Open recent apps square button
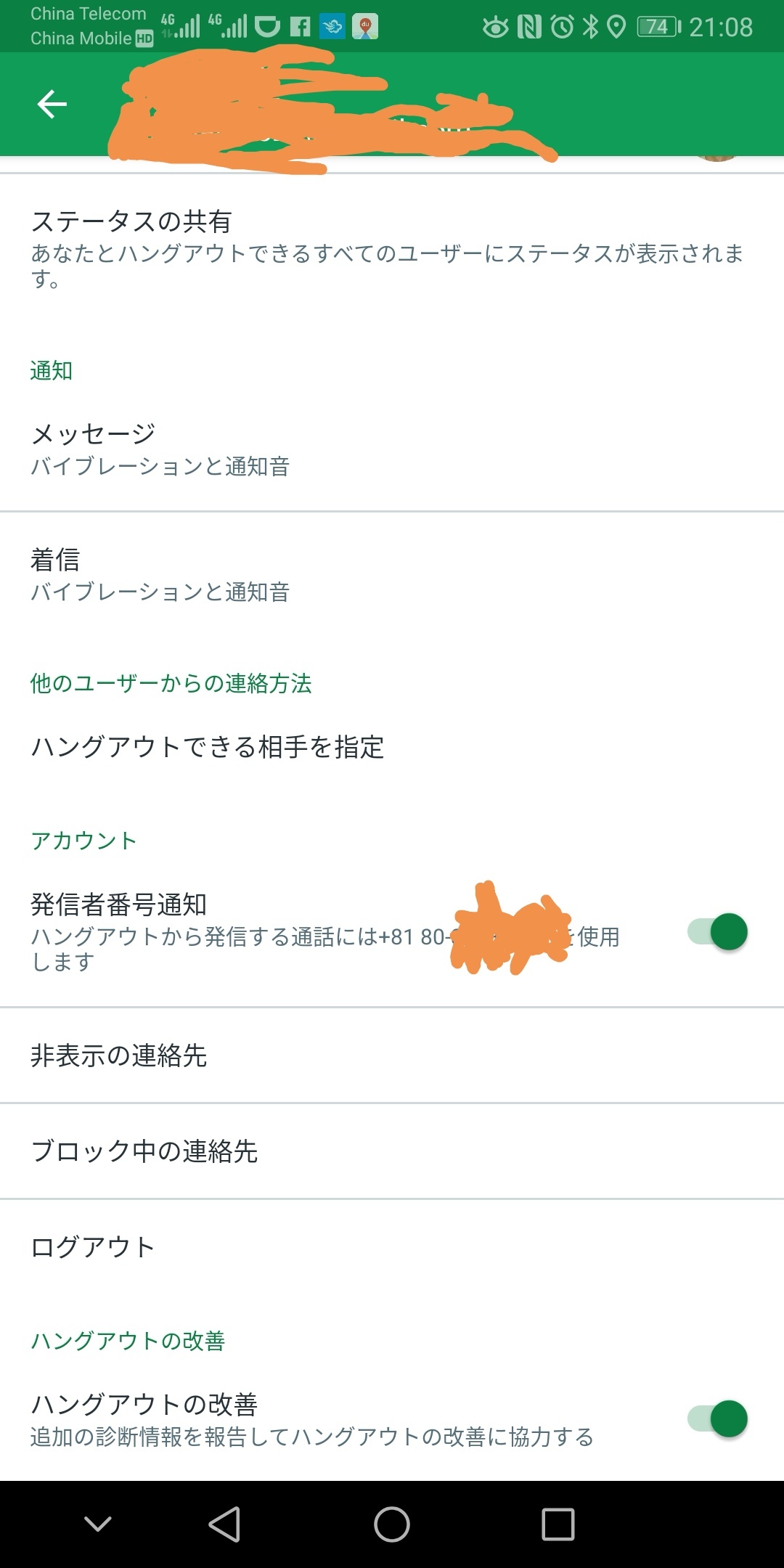784x1568 pixels. [558, 1524]
